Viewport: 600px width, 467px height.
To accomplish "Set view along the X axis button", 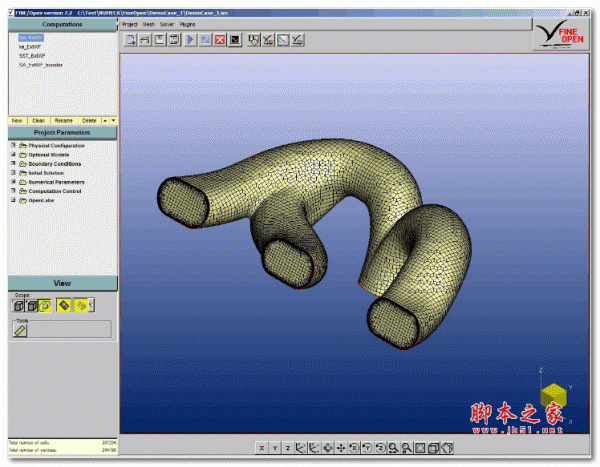I will tap(262, 447).
